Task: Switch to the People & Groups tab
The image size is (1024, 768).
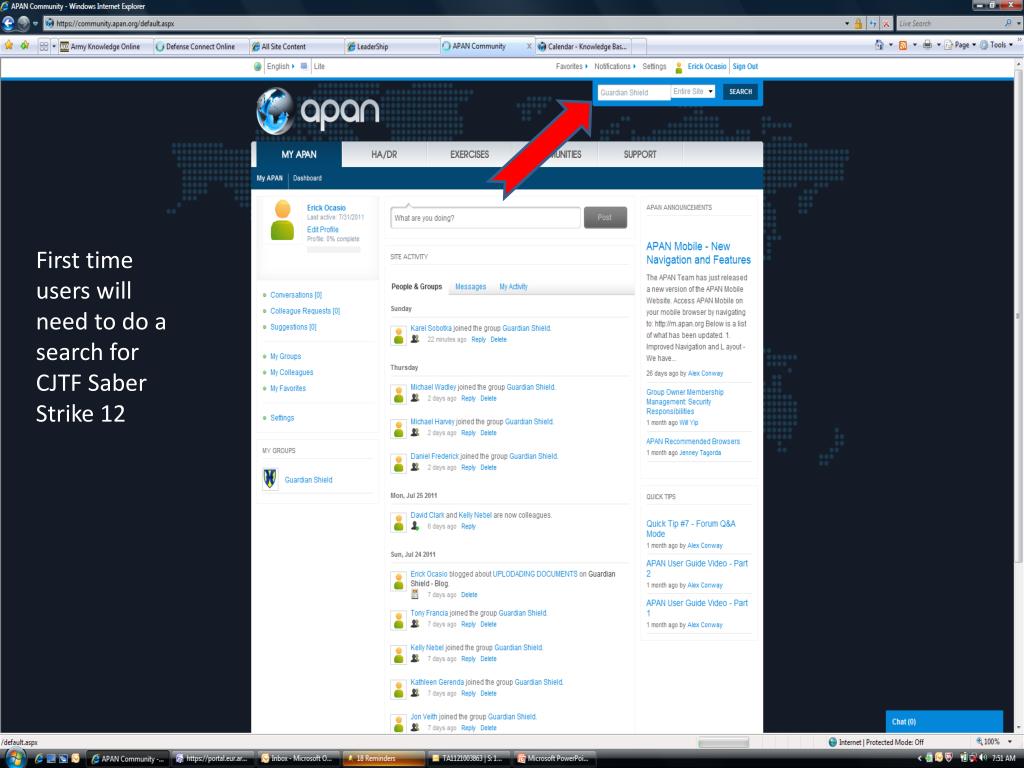Action: pos(417,287)
